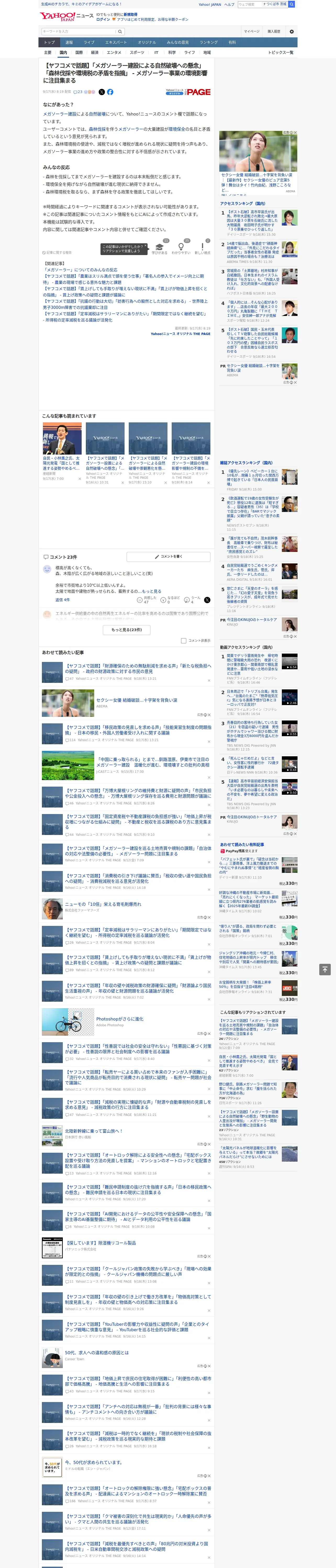336x1568 pixels.
Task: Share article on X icon
Action: click(x=102, y=92)
